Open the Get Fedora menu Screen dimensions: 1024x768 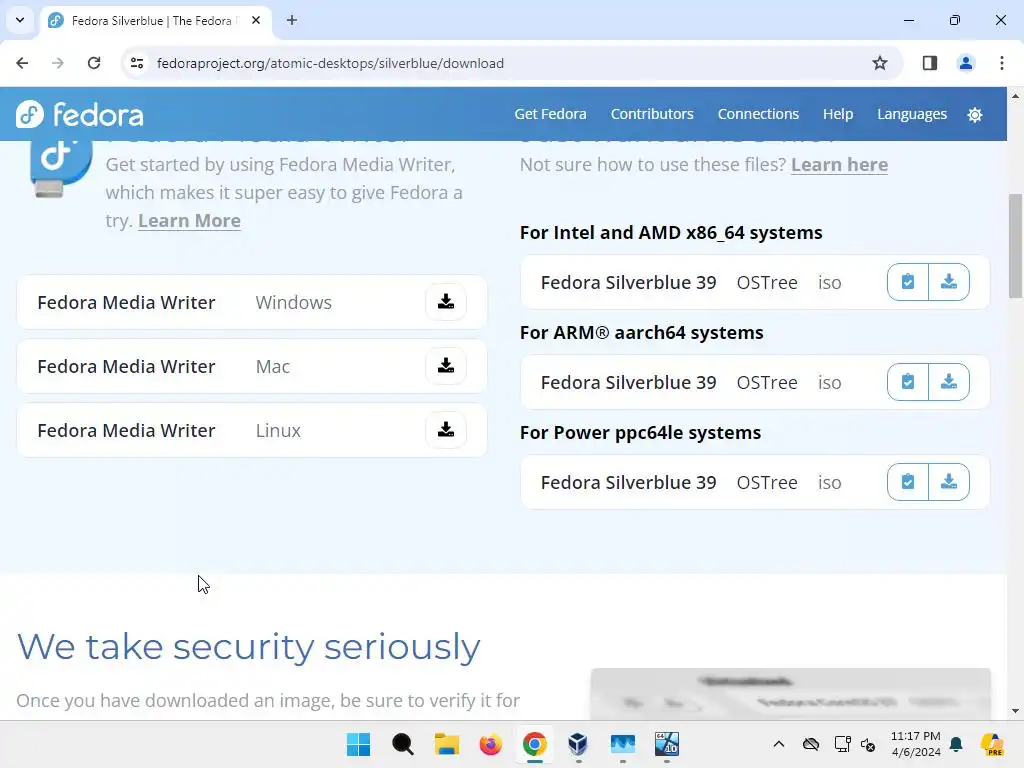click(551, 114)
